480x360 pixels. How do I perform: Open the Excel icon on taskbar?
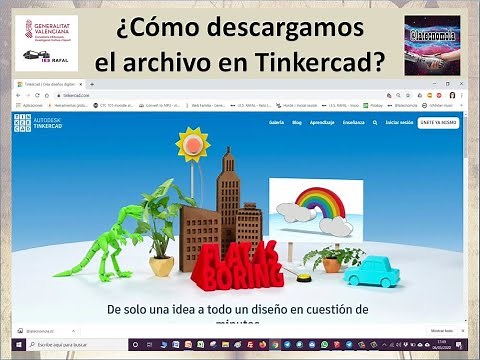point(201,345)
